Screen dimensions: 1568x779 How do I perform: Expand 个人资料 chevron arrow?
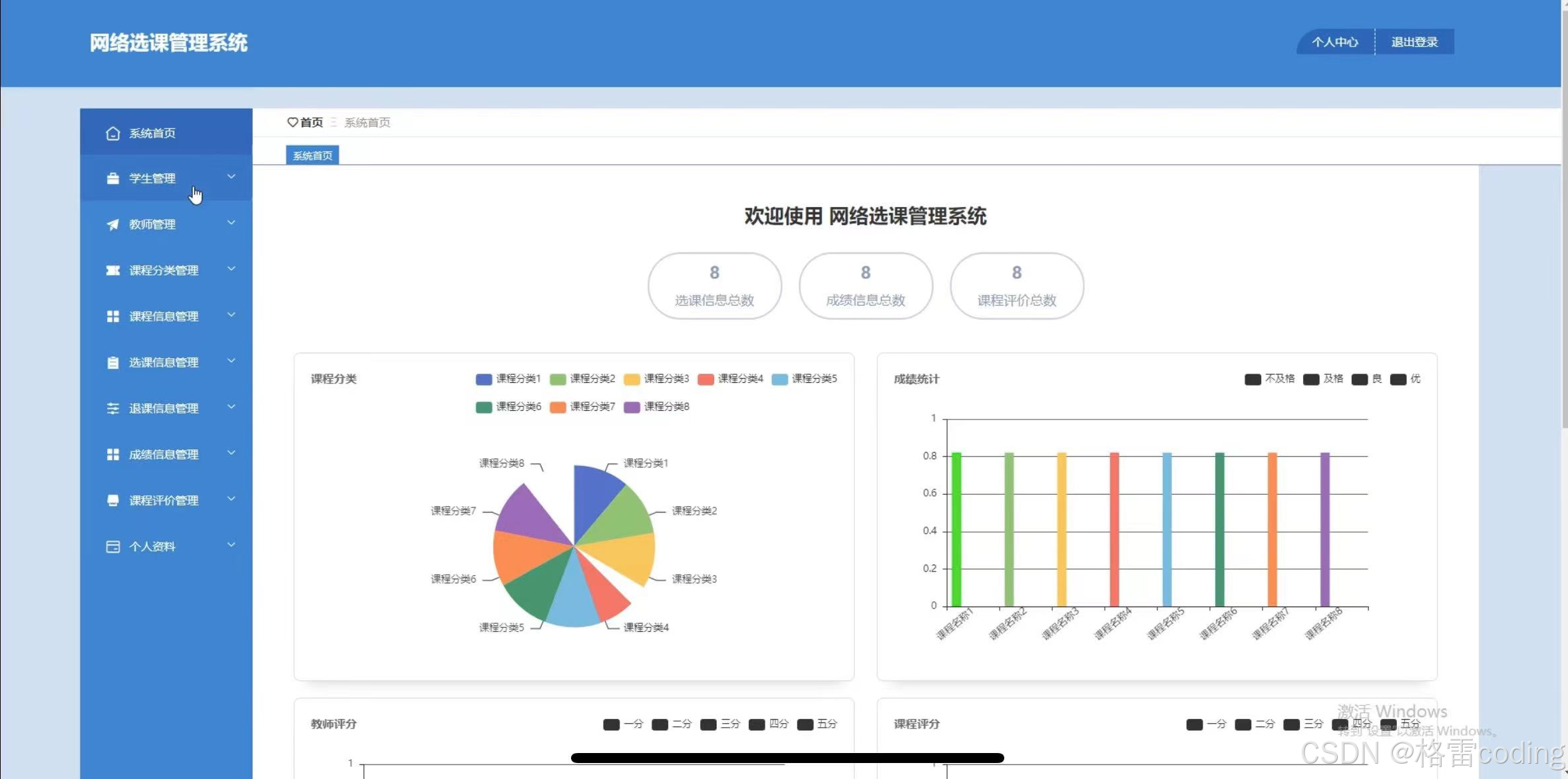click(x=231, y=545)
